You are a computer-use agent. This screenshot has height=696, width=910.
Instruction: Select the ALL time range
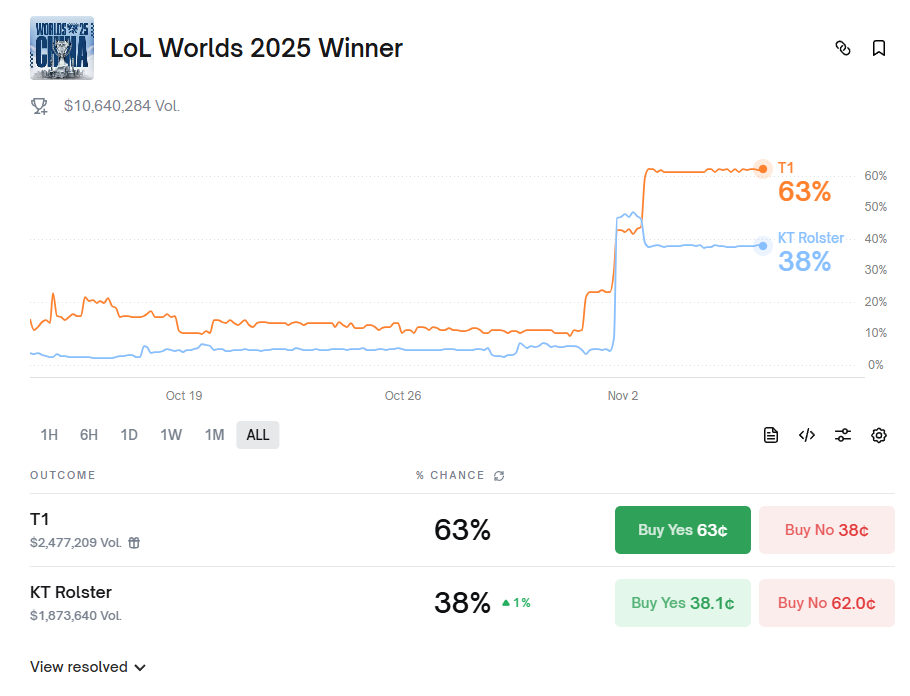pyautogui.click(x=258, y=435)
